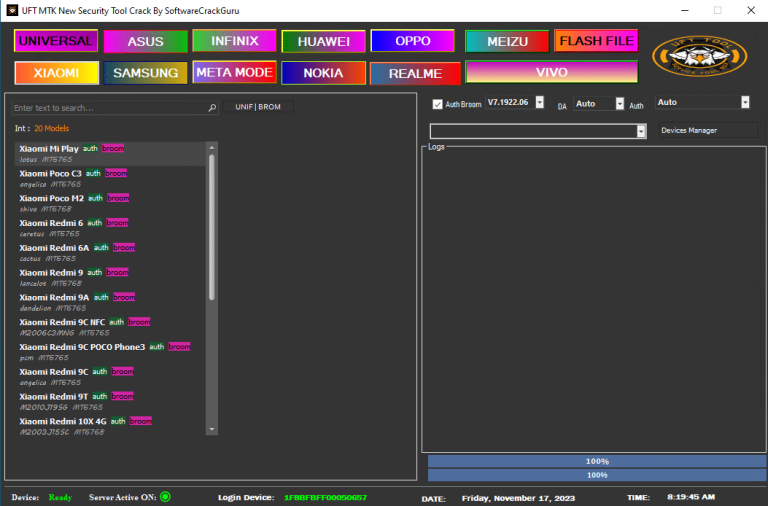The height and width of the screenshot is (506, 768).
Task: Switch to the ASUS brand tab
Action: tap(145, 42)
